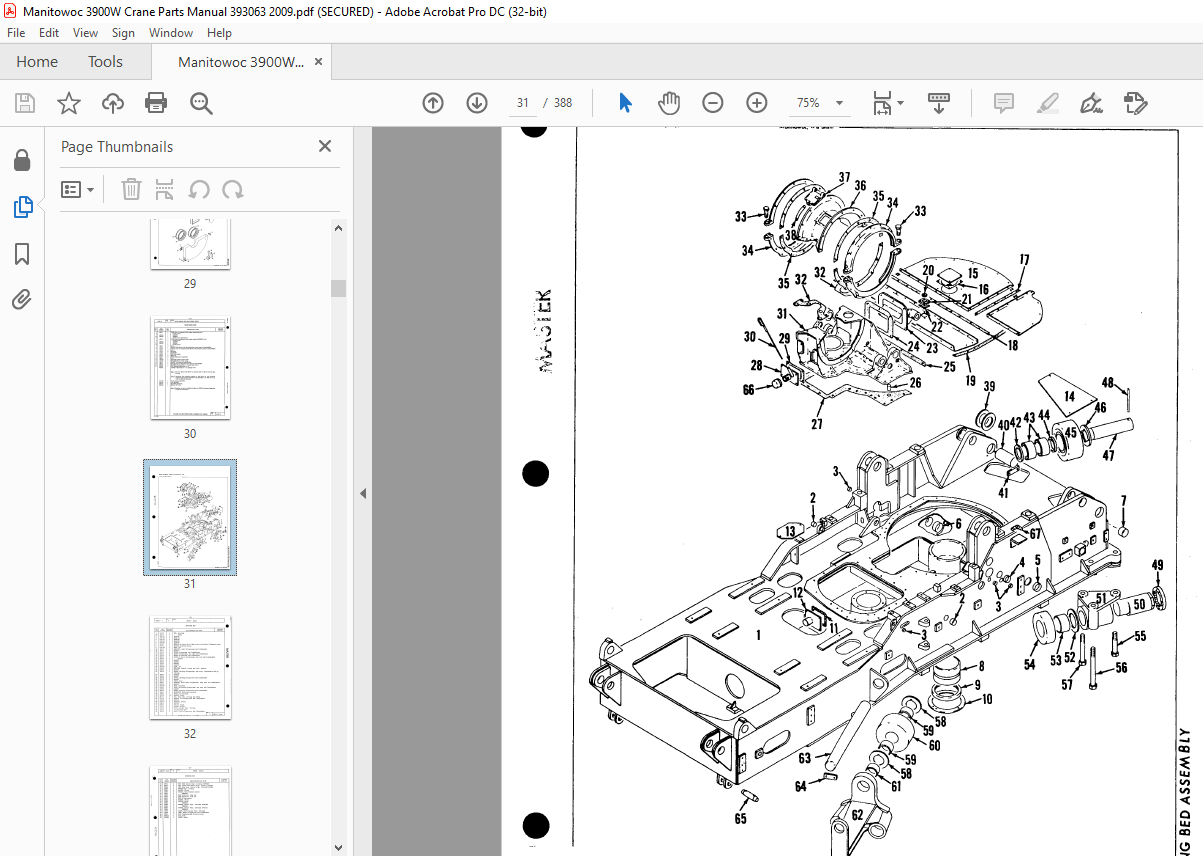Click the page number input field

pos(523,103)
